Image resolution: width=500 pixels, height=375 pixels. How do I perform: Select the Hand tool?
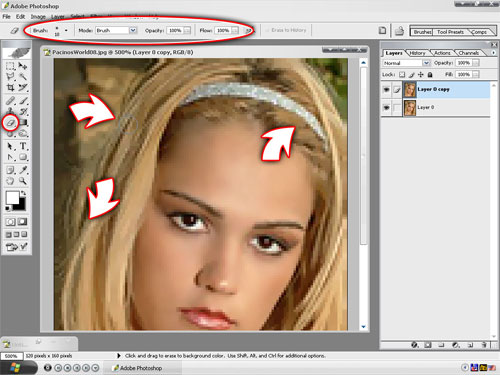[x=10, y=181]
